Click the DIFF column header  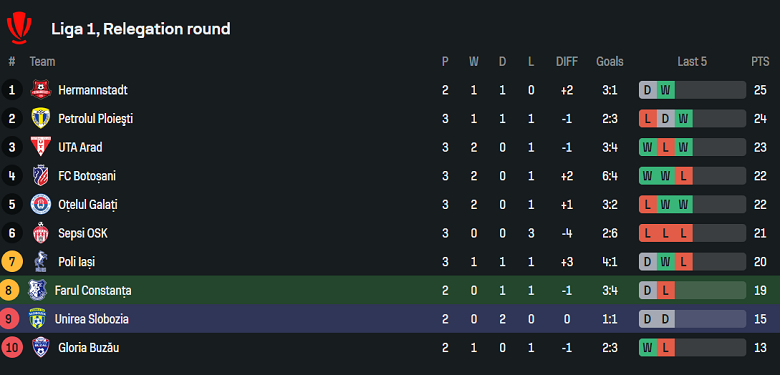click(x=567, y=62)
